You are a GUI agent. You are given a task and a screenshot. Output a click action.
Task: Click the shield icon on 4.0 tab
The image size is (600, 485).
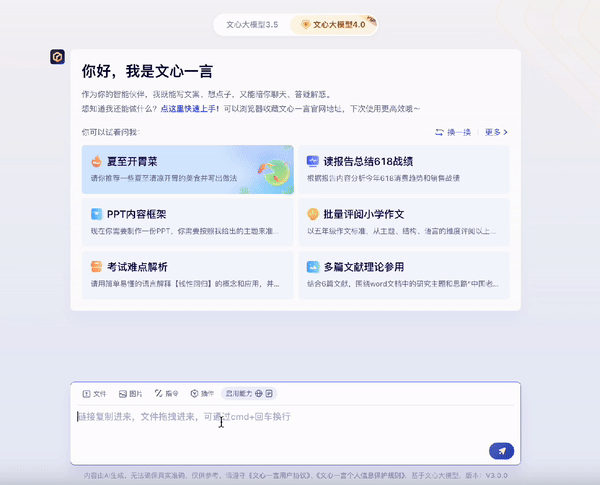[305, 25]
